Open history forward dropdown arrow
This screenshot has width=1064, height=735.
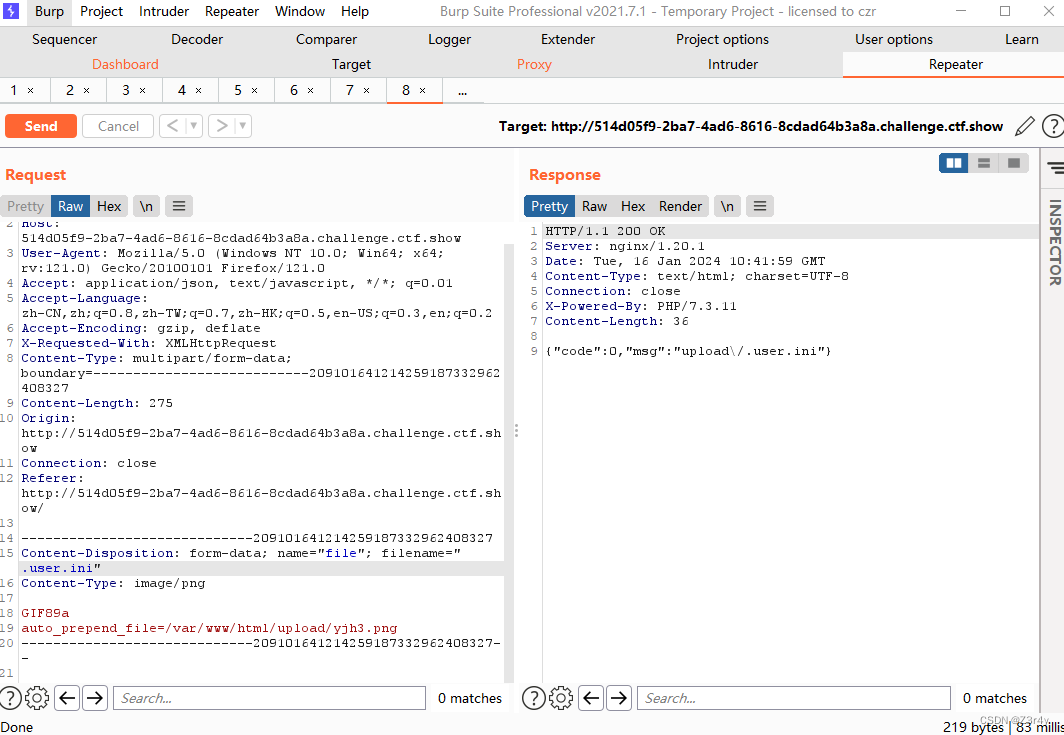click(x=243, y=126)
